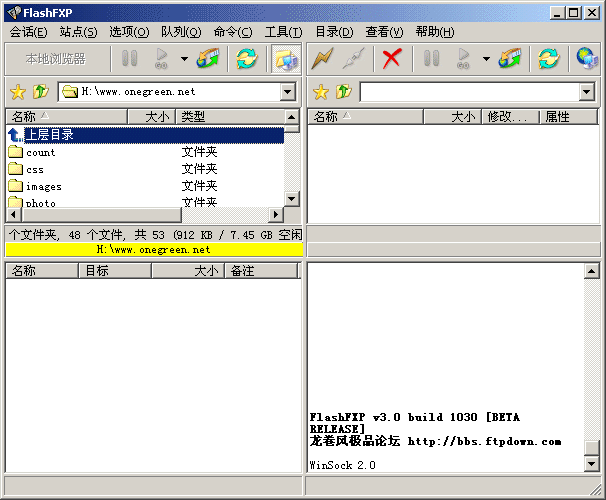Click the yellow H:\www.onegreen.net path bar

tap(154, 250)
